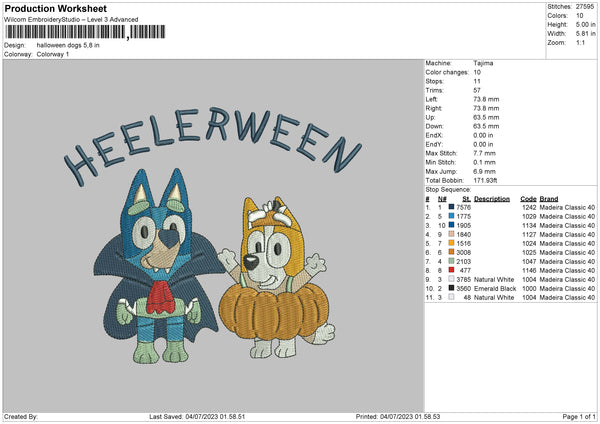Click the Machine value 'Tajima'

tap(483, 63)
